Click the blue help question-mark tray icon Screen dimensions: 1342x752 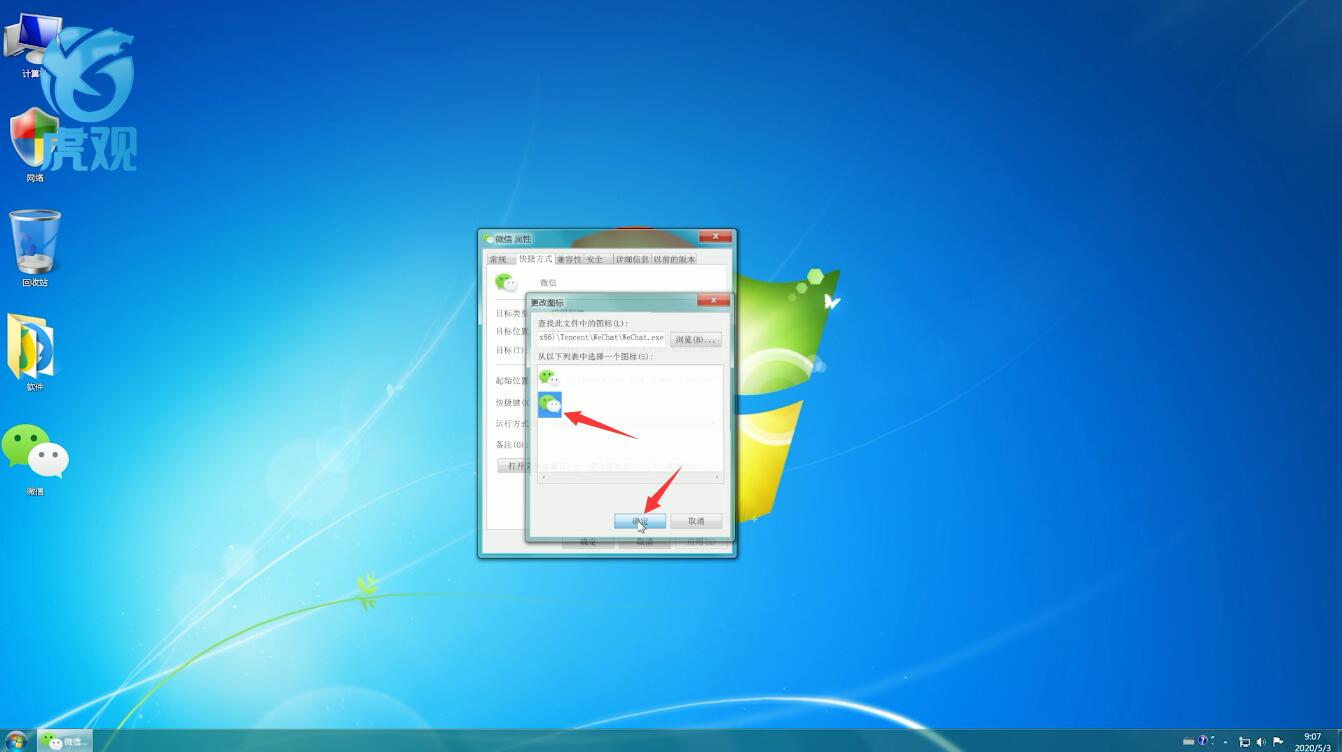pos(1203,741)
